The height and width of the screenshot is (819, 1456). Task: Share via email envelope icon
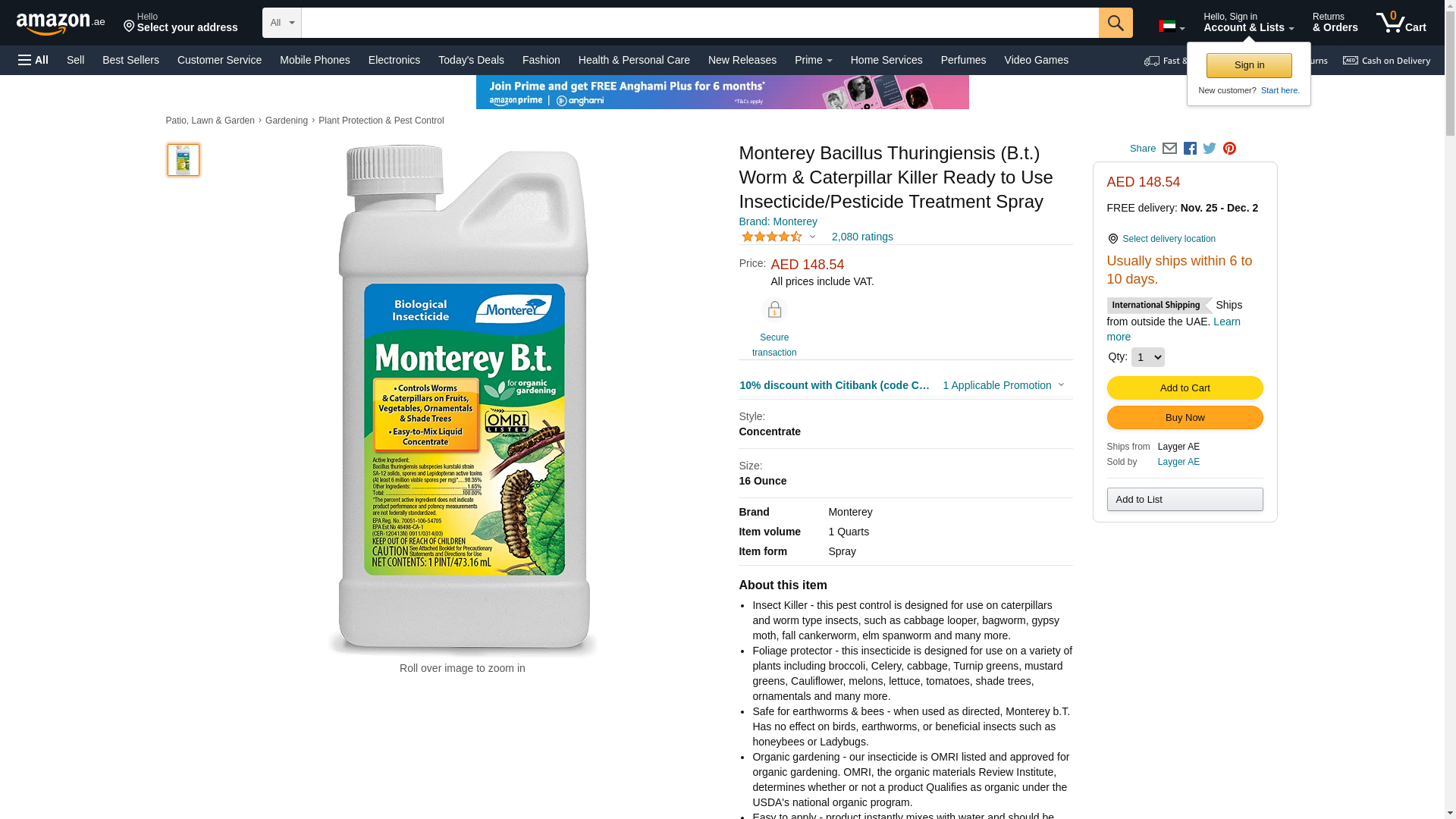tap(1169, 149)
